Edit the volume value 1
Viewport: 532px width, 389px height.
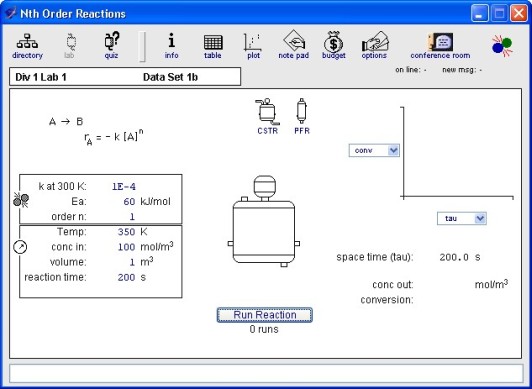click(x=132, y=262)
